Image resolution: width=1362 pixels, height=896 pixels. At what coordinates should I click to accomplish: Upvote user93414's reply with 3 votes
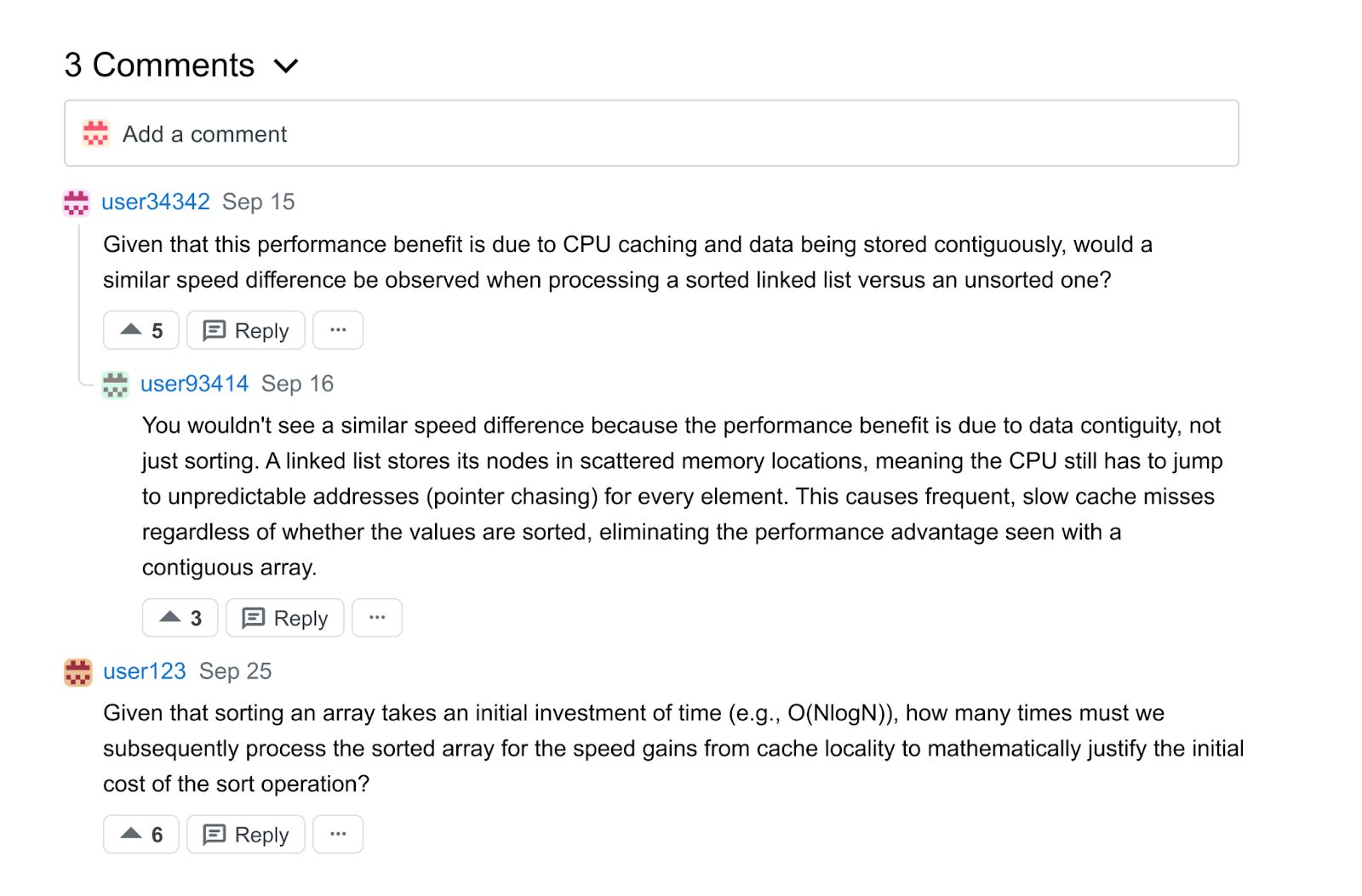point(180,618)
